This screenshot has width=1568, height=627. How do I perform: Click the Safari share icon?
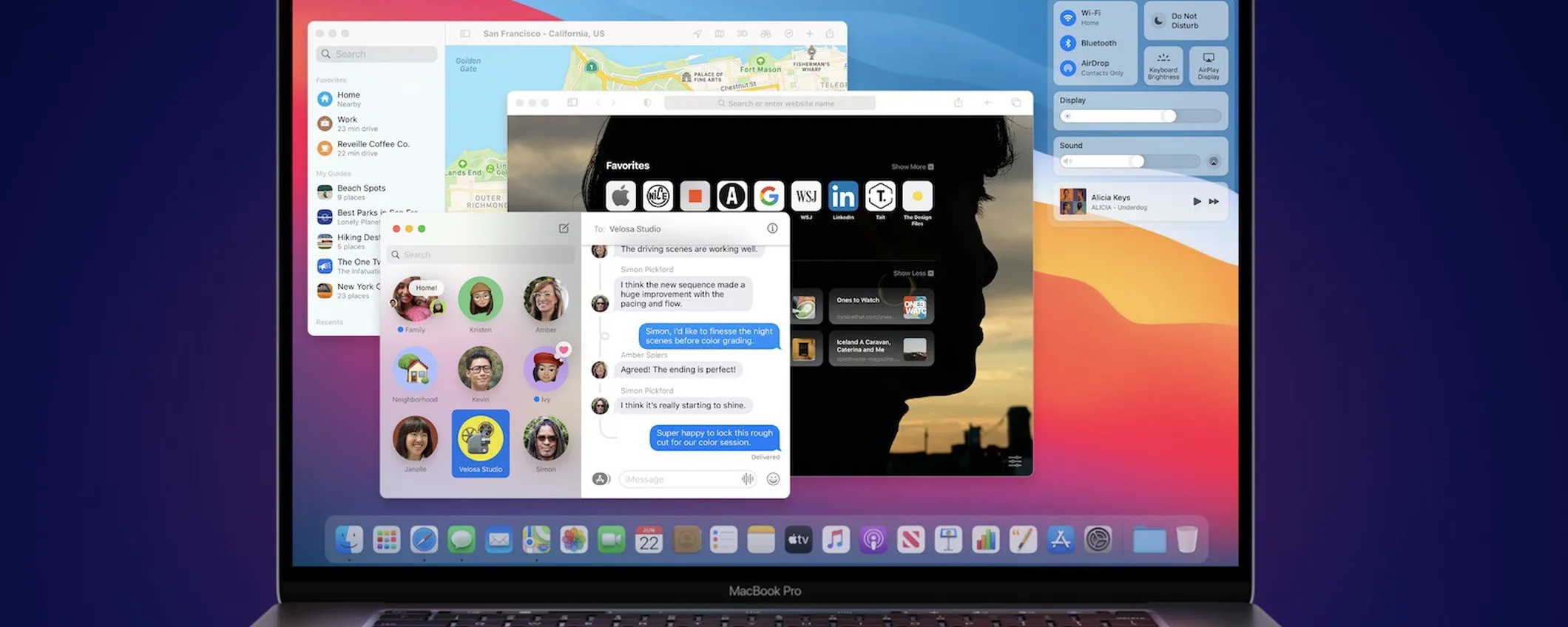(959, 103)
